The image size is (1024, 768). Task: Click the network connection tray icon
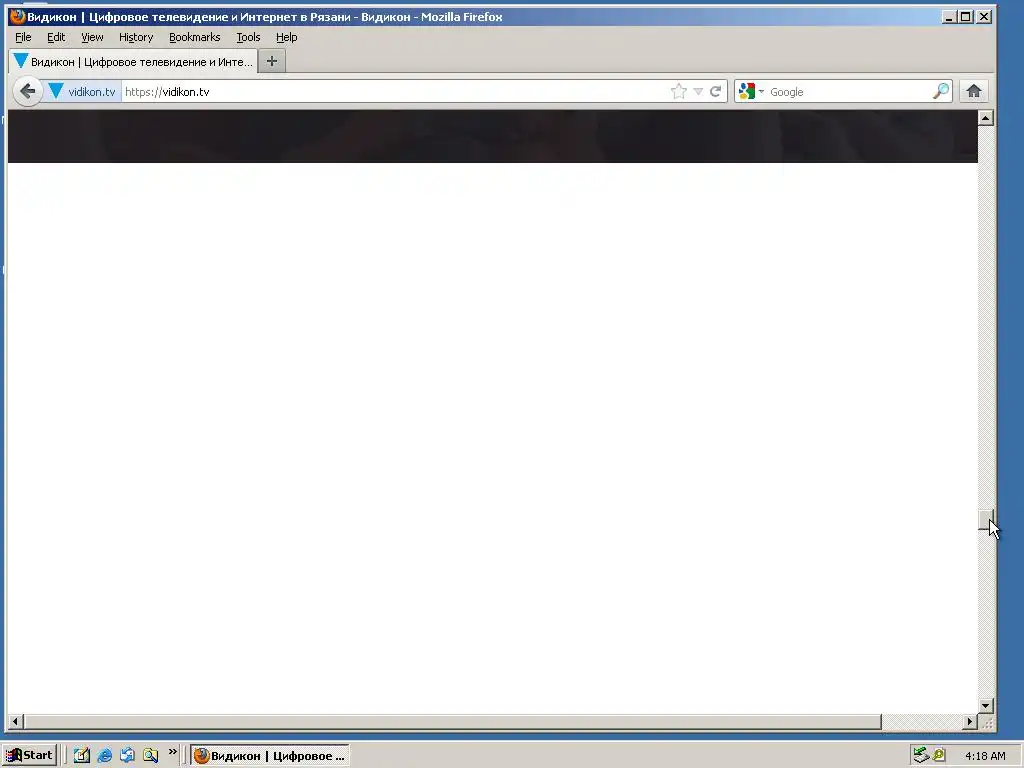click(x=921, y=755)
